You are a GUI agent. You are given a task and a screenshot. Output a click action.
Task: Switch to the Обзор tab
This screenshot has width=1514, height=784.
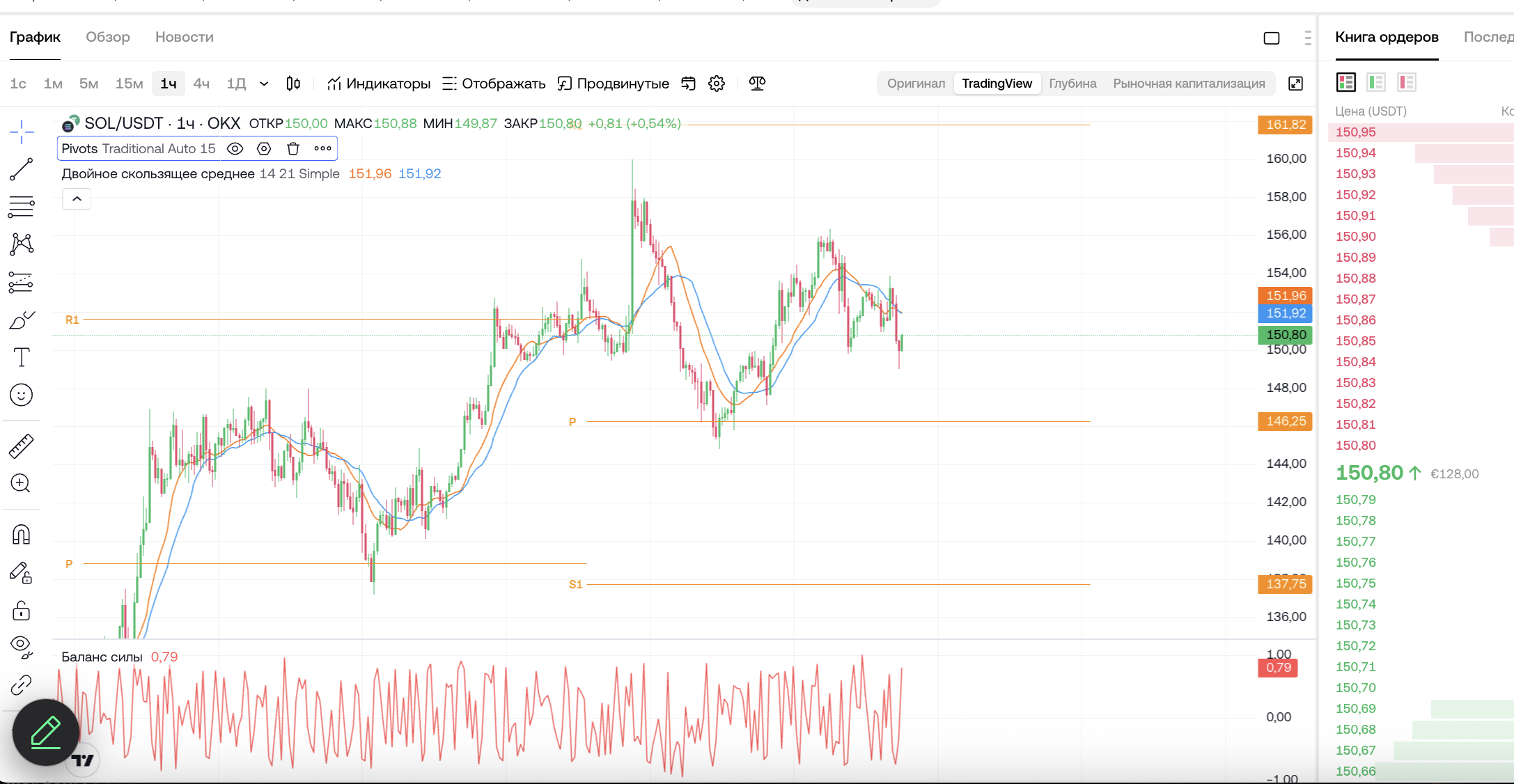click(108, 37)
